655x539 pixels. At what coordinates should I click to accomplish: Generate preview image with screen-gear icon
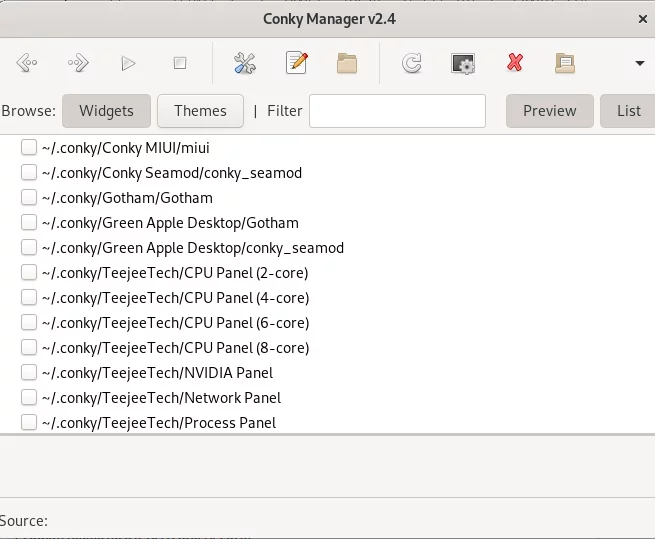click(463, 64)
